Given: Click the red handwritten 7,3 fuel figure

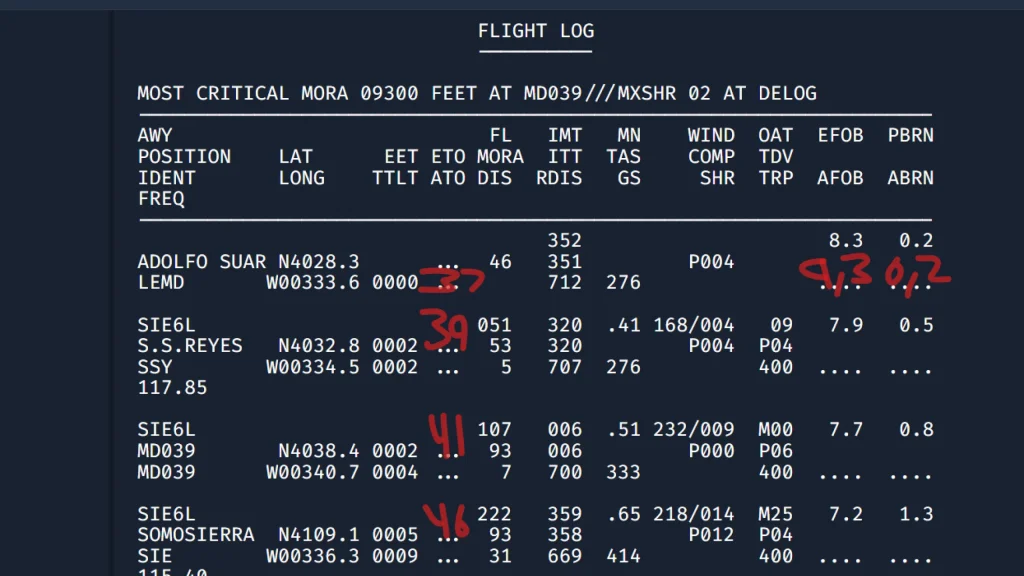Looking at the screenshot, I should 836,276.
